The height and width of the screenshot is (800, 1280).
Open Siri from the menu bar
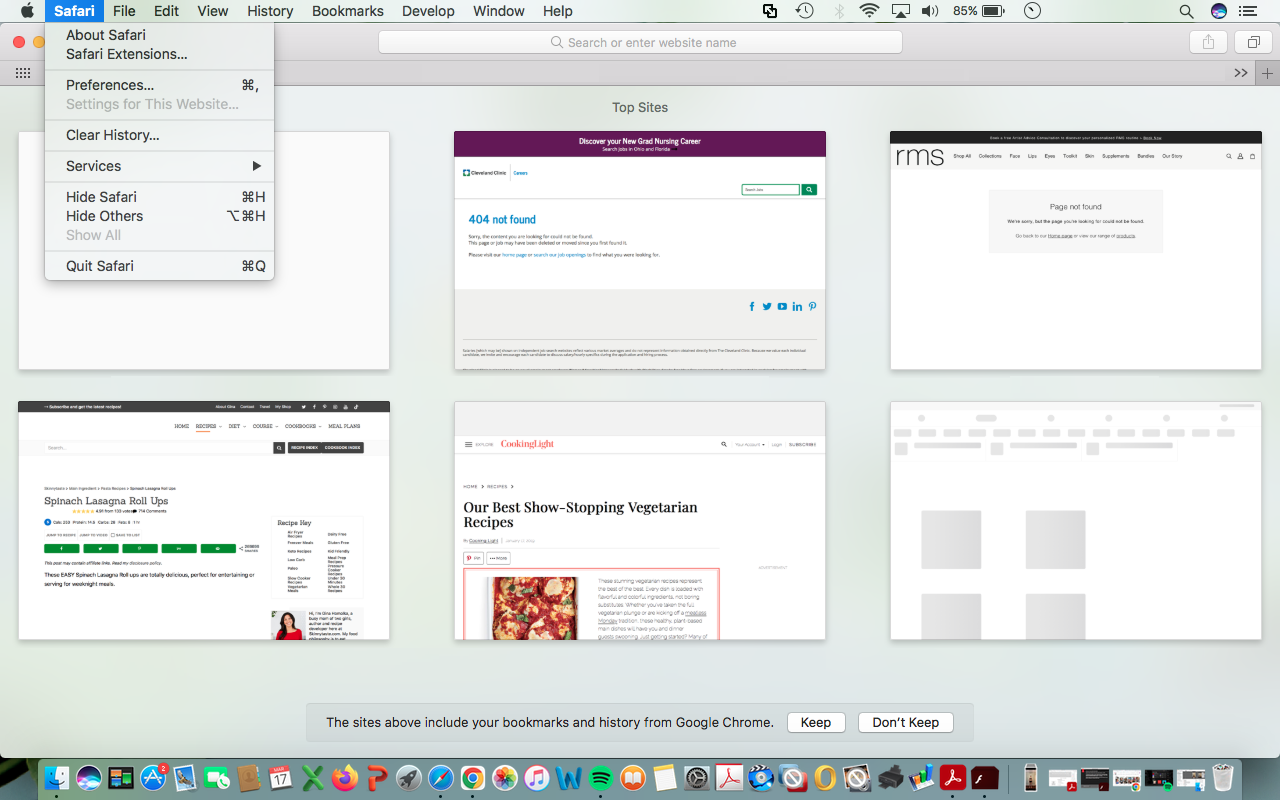(x=1218, y=11)
